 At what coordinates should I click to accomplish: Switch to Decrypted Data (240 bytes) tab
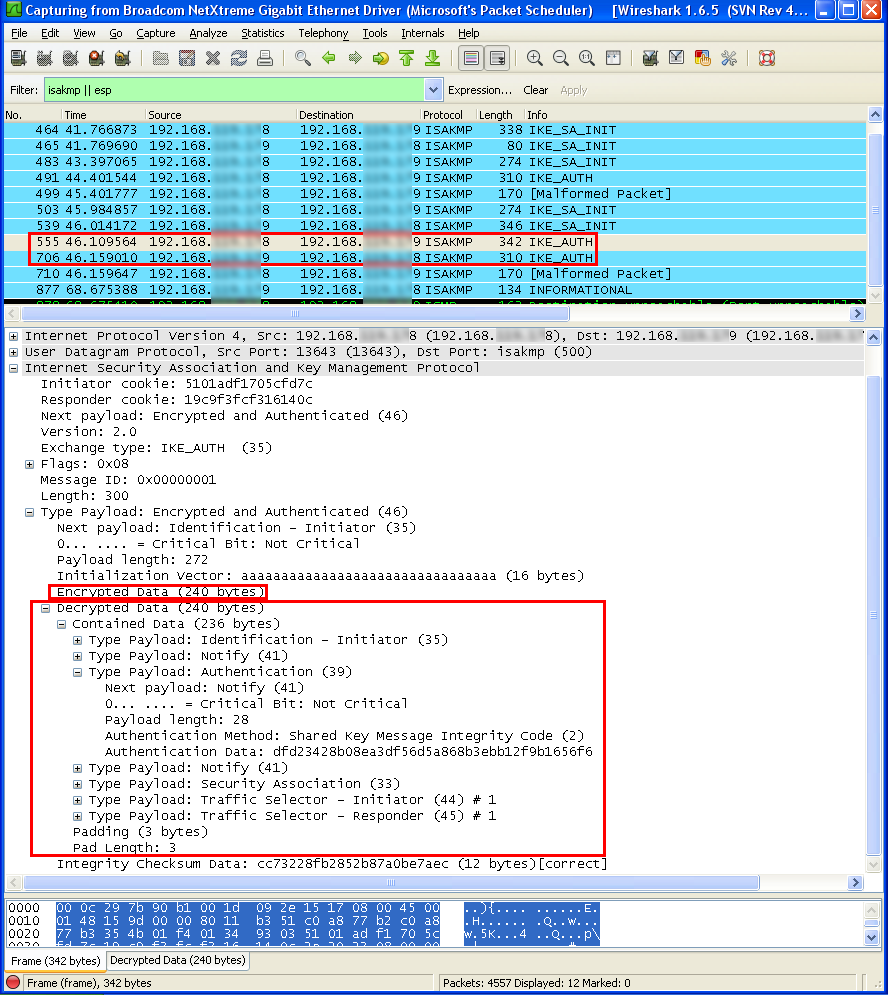177,960
